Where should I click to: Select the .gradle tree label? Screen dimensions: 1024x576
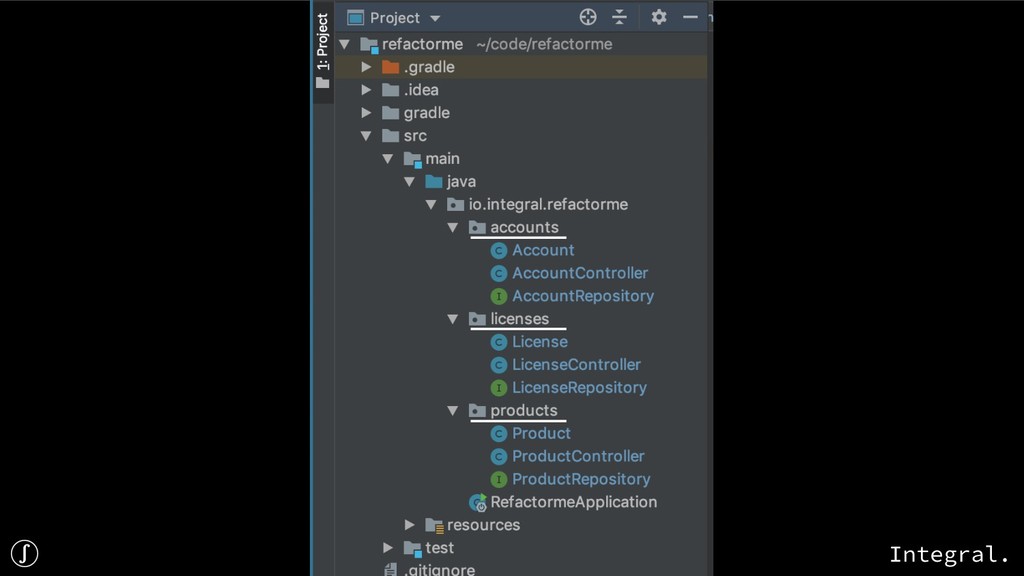coord(429,67)
